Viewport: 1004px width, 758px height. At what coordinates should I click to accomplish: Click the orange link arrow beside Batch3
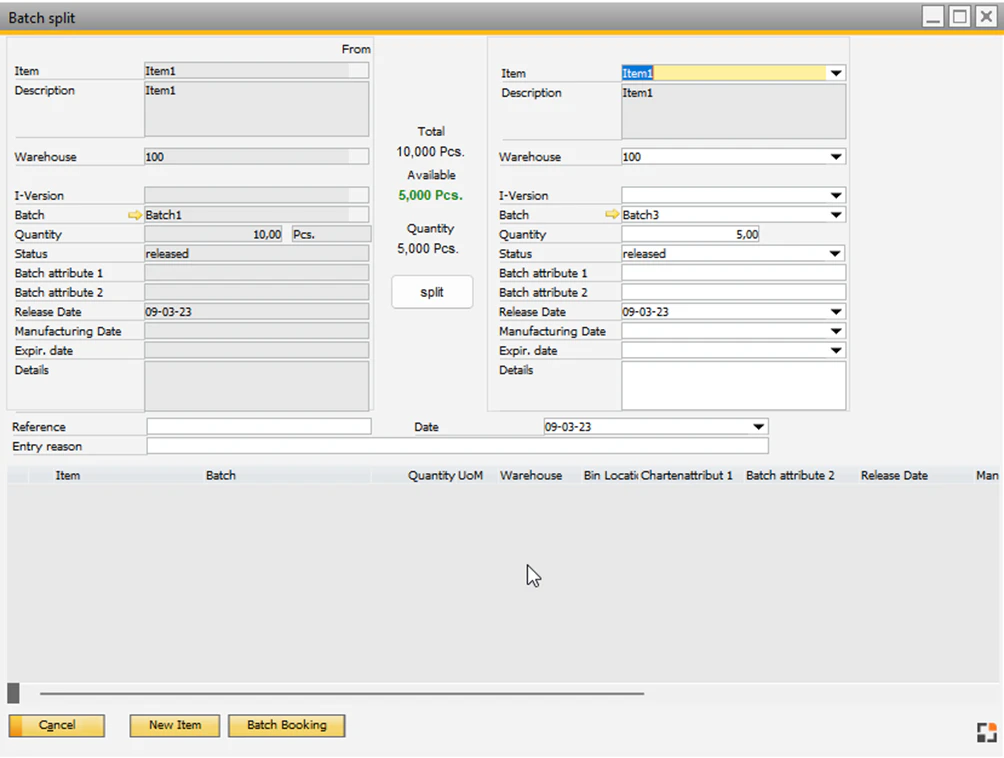(611, 214)
